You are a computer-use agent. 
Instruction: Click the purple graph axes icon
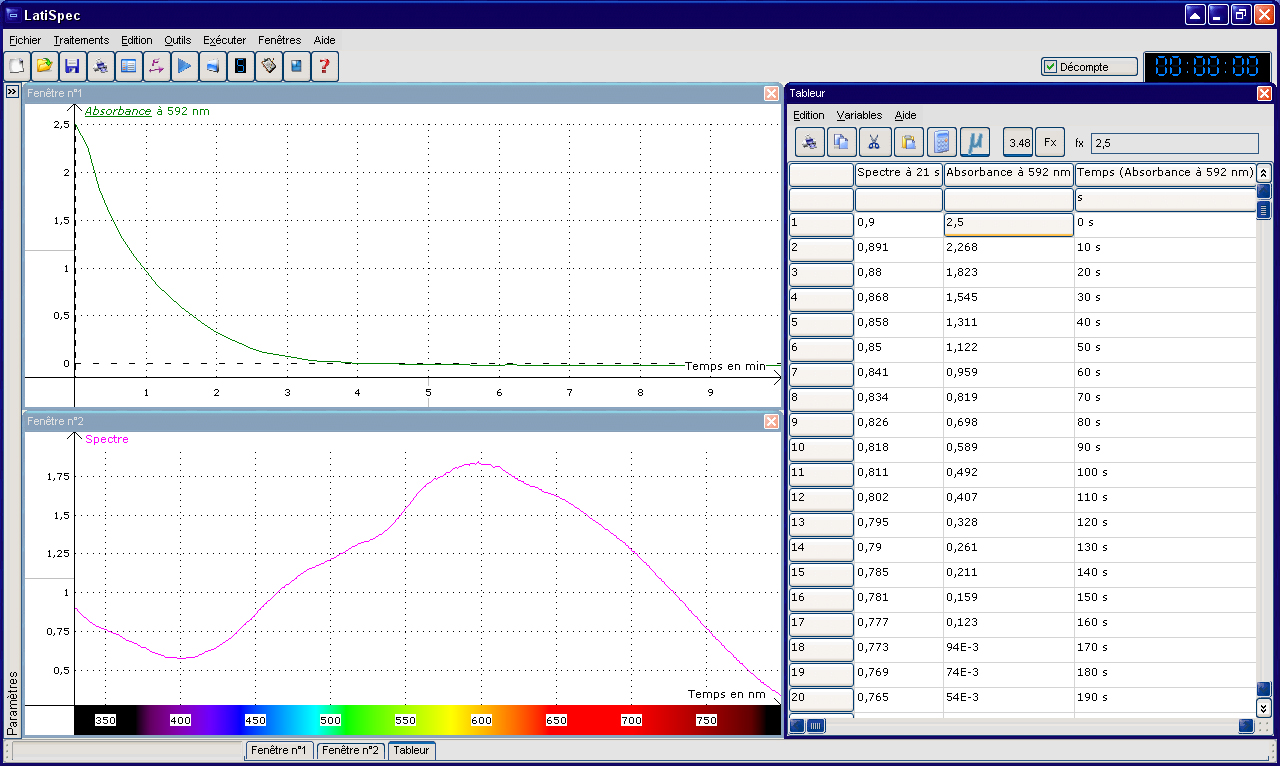click(156, 66)
